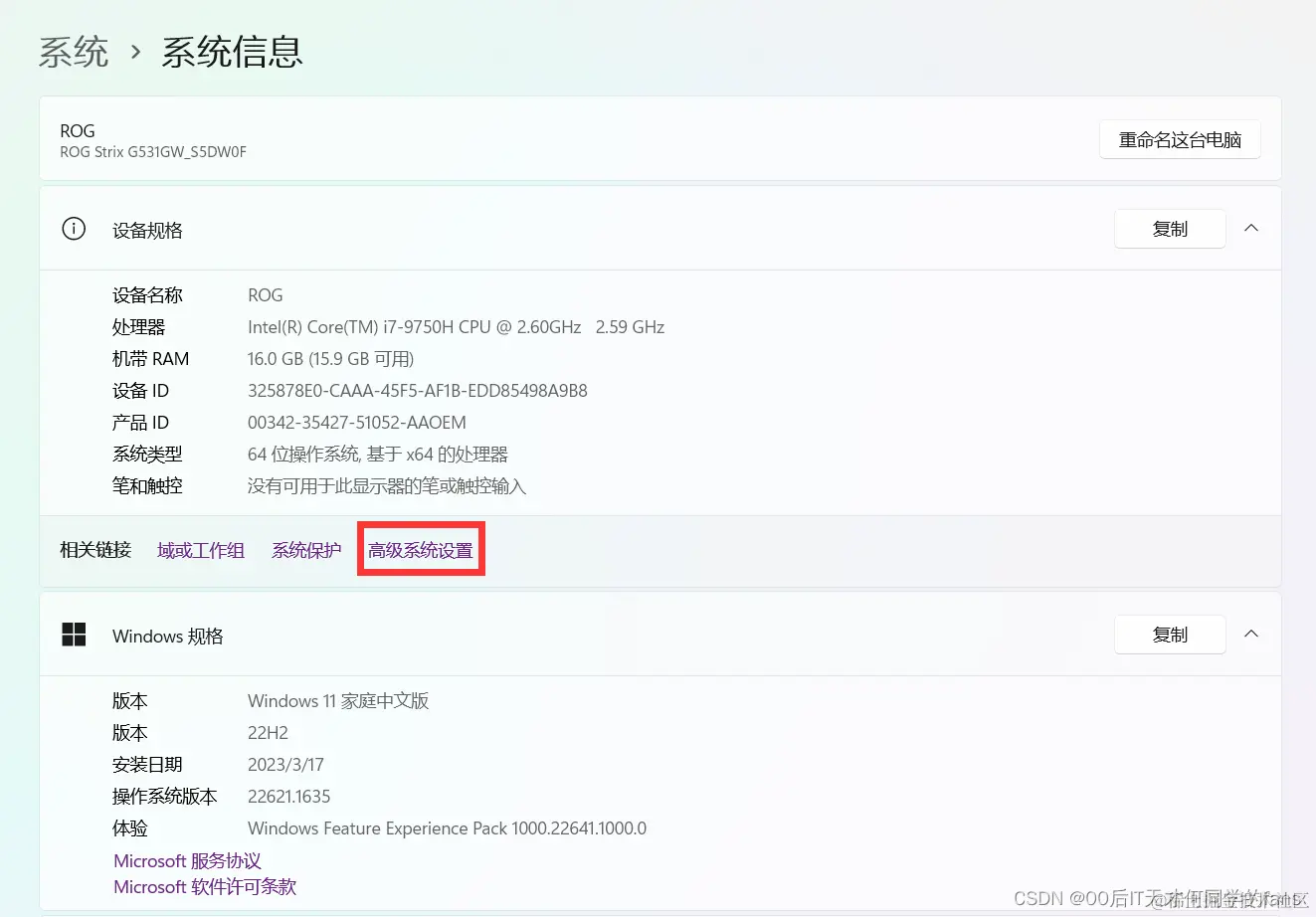Open the 高级系统设置 link
Viewport: 1316px width, 917px height.
point(421,550)
